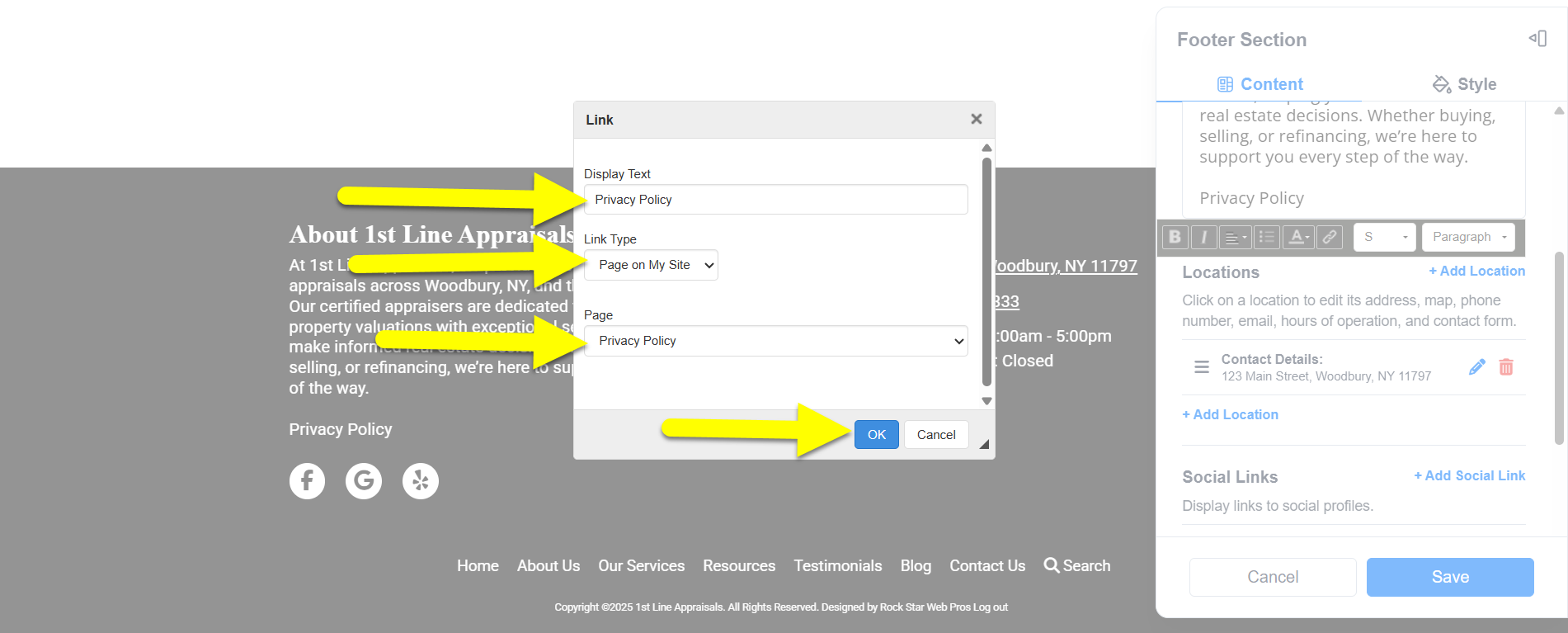This screenshot has width=1568, height=633.
Task: Open Contact Us in the footer menu
Action: click(x=987, y=565)
